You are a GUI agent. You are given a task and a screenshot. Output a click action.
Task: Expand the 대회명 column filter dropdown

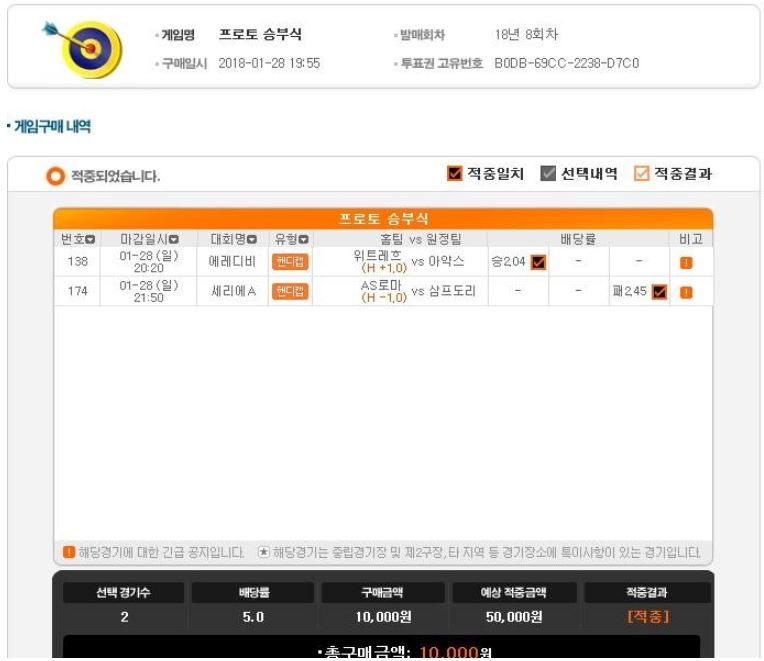(x=252, y=240)
